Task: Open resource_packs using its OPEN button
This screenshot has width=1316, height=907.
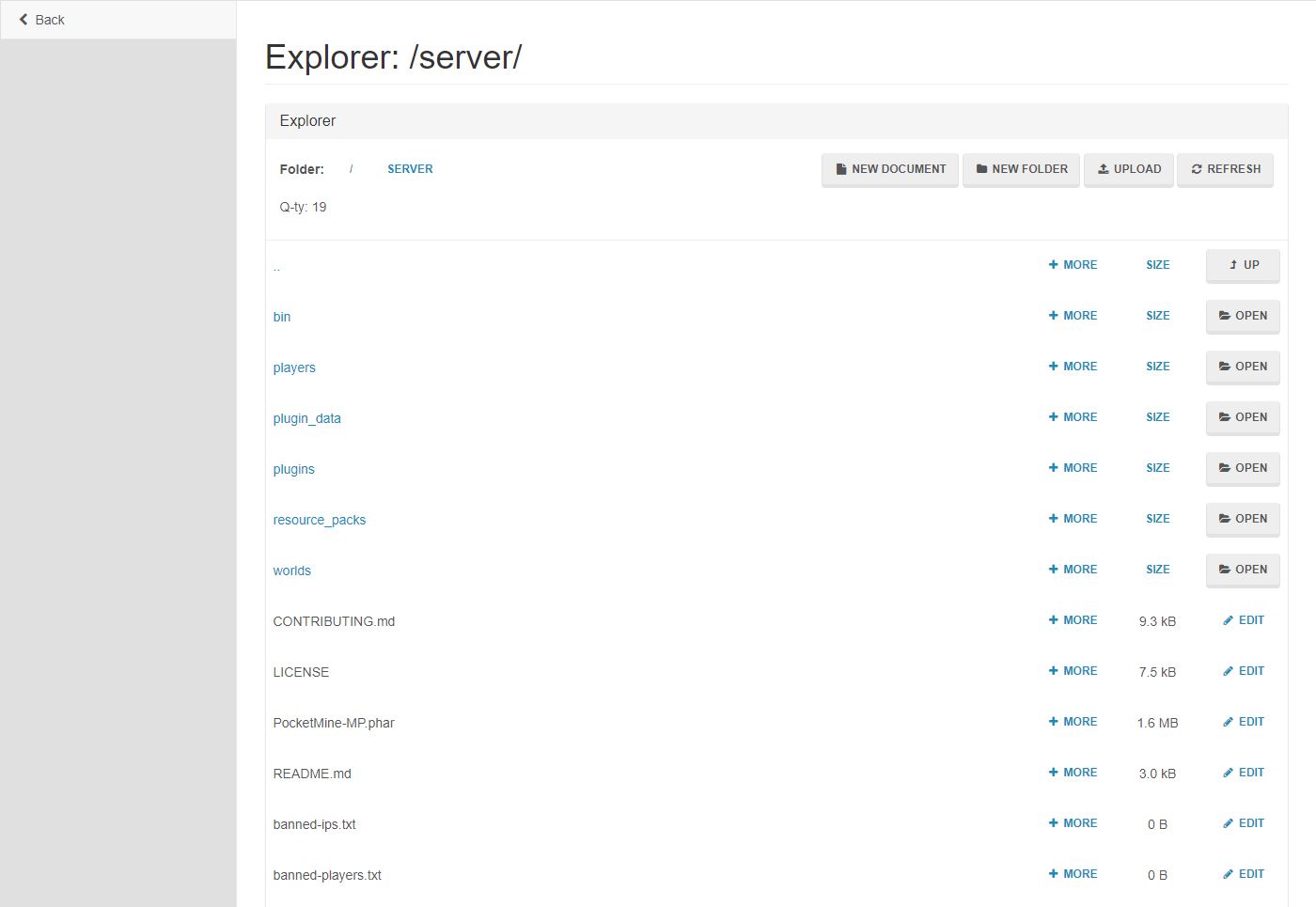Action: pos(1242,519)
